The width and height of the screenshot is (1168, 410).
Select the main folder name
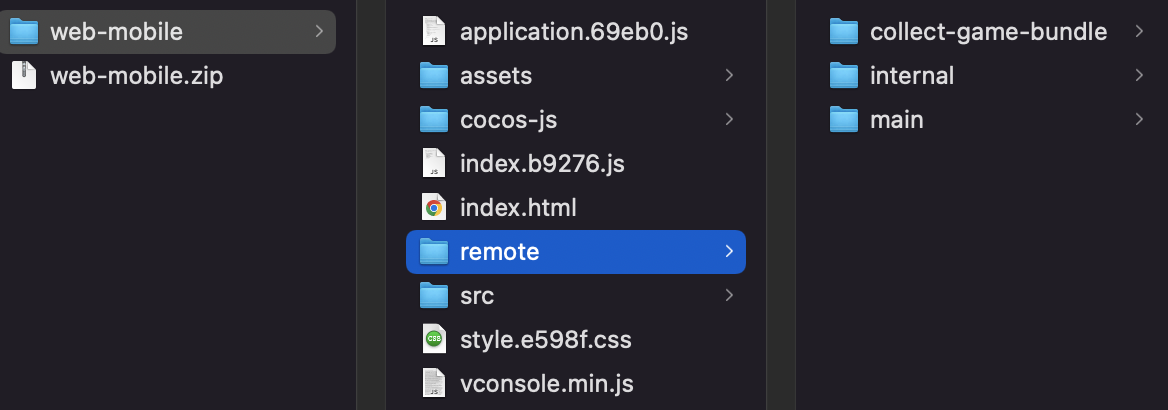click(x=896, y=120)
